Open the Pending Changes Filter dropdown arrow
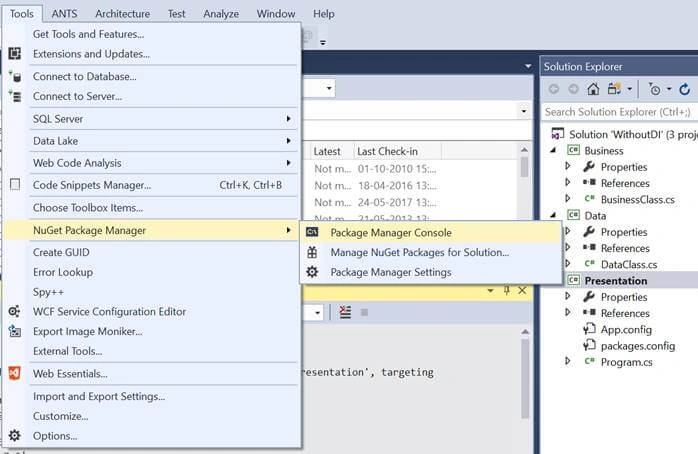Image resolution: width=698 pixels, height=454 pixels. [x=669, y=89]
